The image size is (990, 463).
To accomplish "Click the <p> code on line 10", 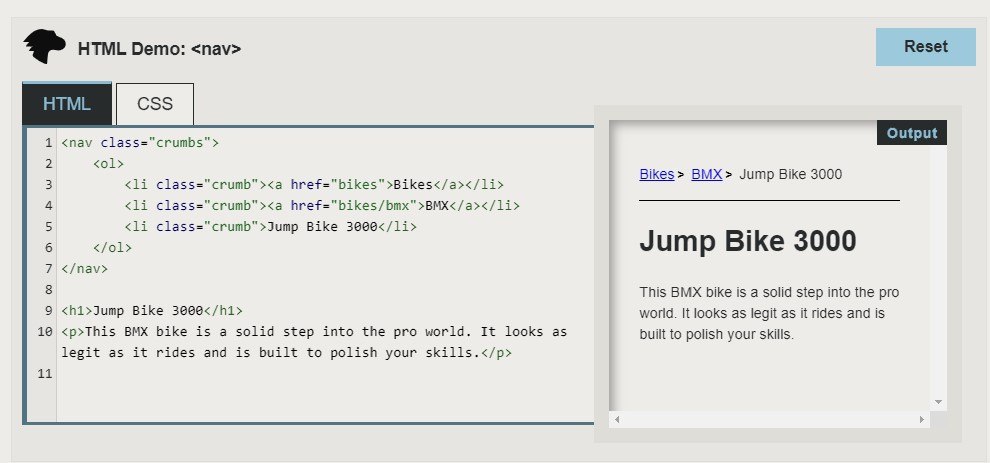I will click(x=314, y=342).
